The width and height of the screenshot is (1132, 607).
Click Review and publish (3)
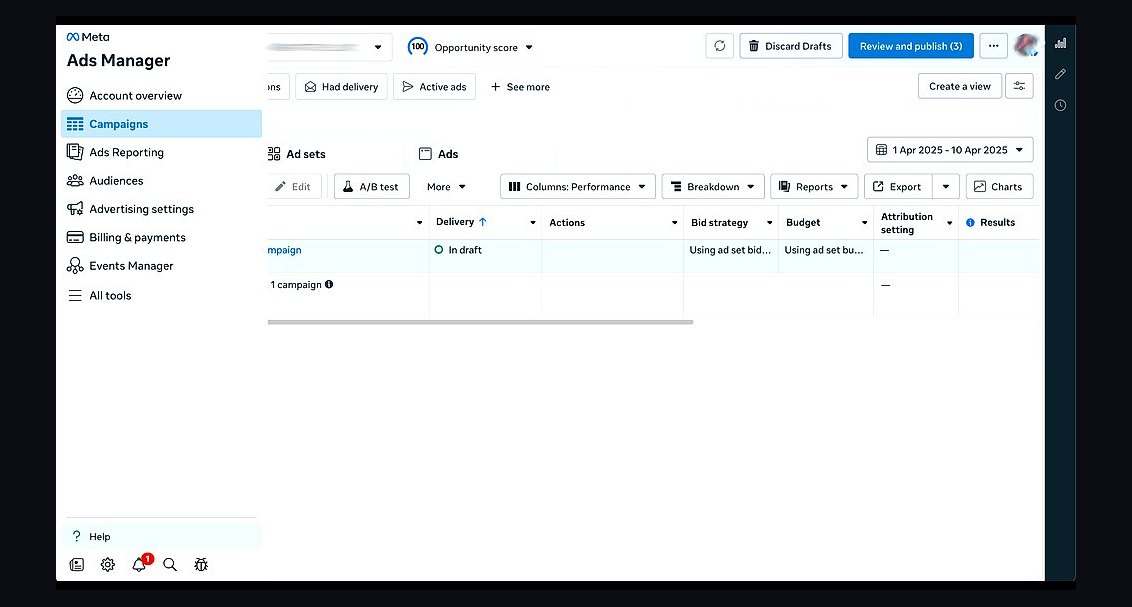click(910, 46)
